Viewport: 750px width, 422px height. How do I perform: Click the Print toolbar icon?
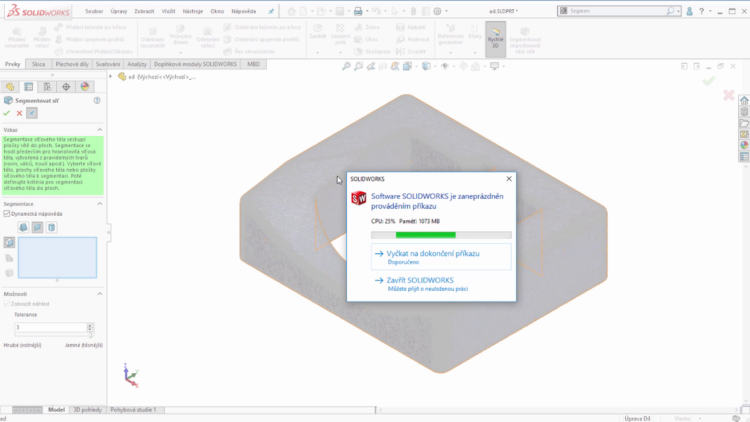pyautogui.click(x=358, y=11)
